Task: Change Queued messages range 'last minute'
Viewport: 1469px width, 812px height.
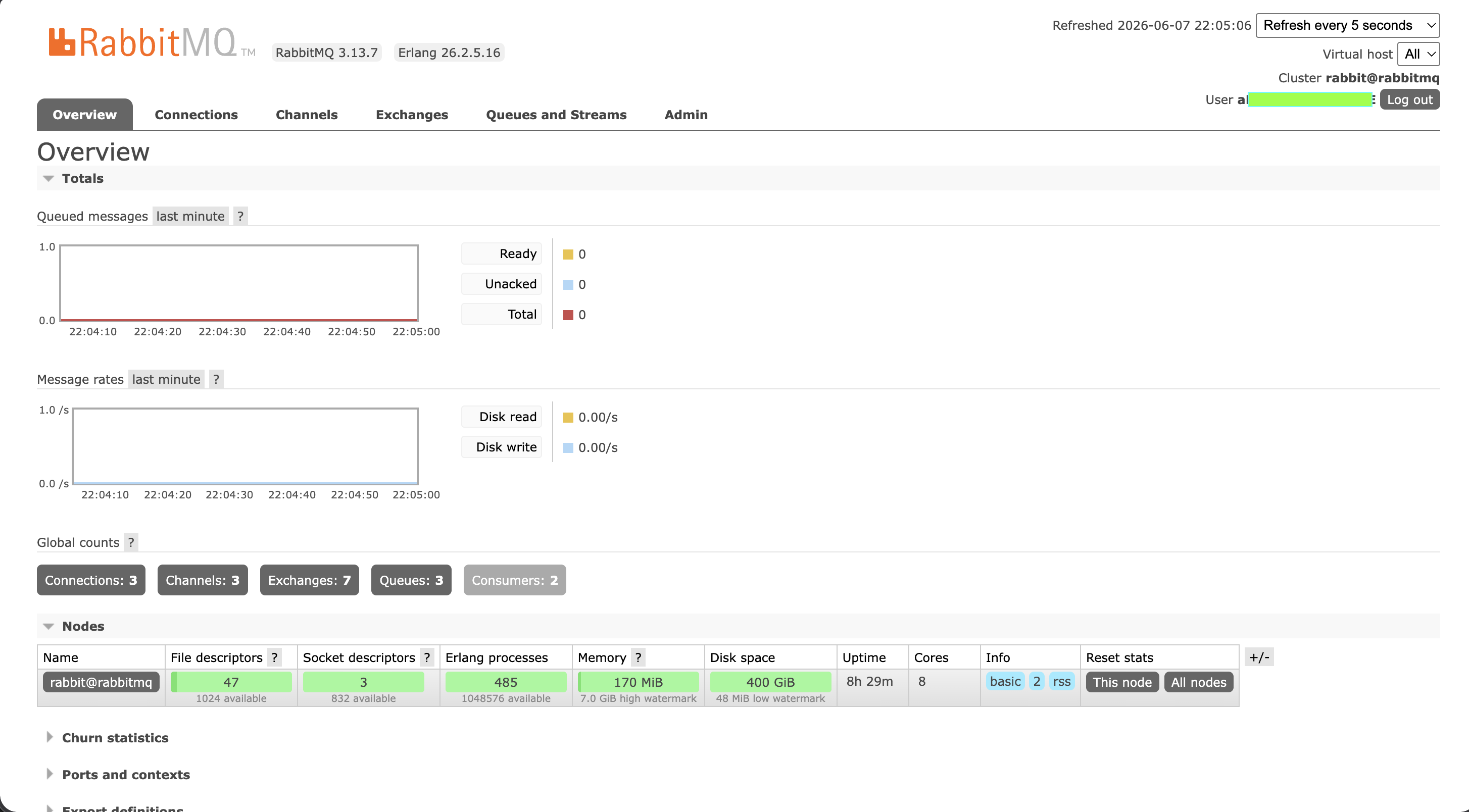Action: click(x=190, y=216)
